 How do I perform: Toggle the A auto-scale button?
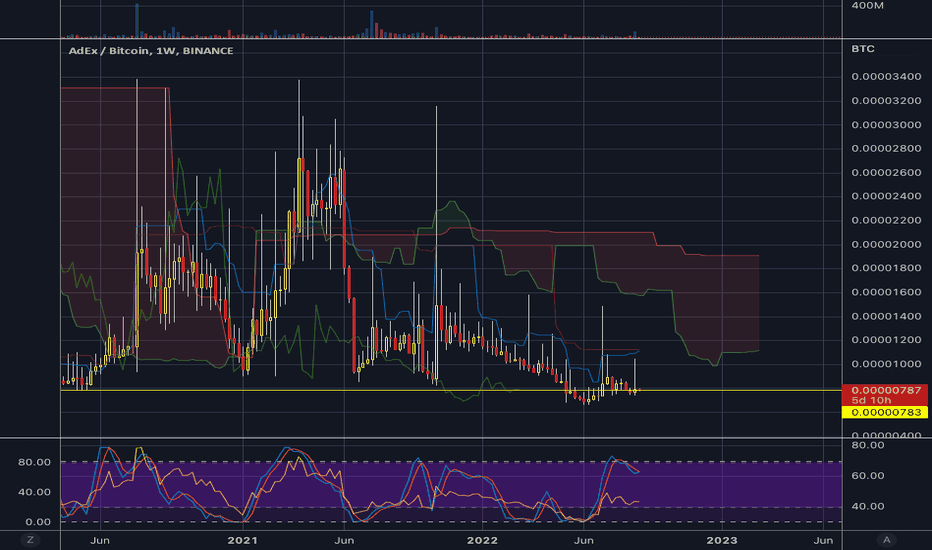[x=886, y=540]
